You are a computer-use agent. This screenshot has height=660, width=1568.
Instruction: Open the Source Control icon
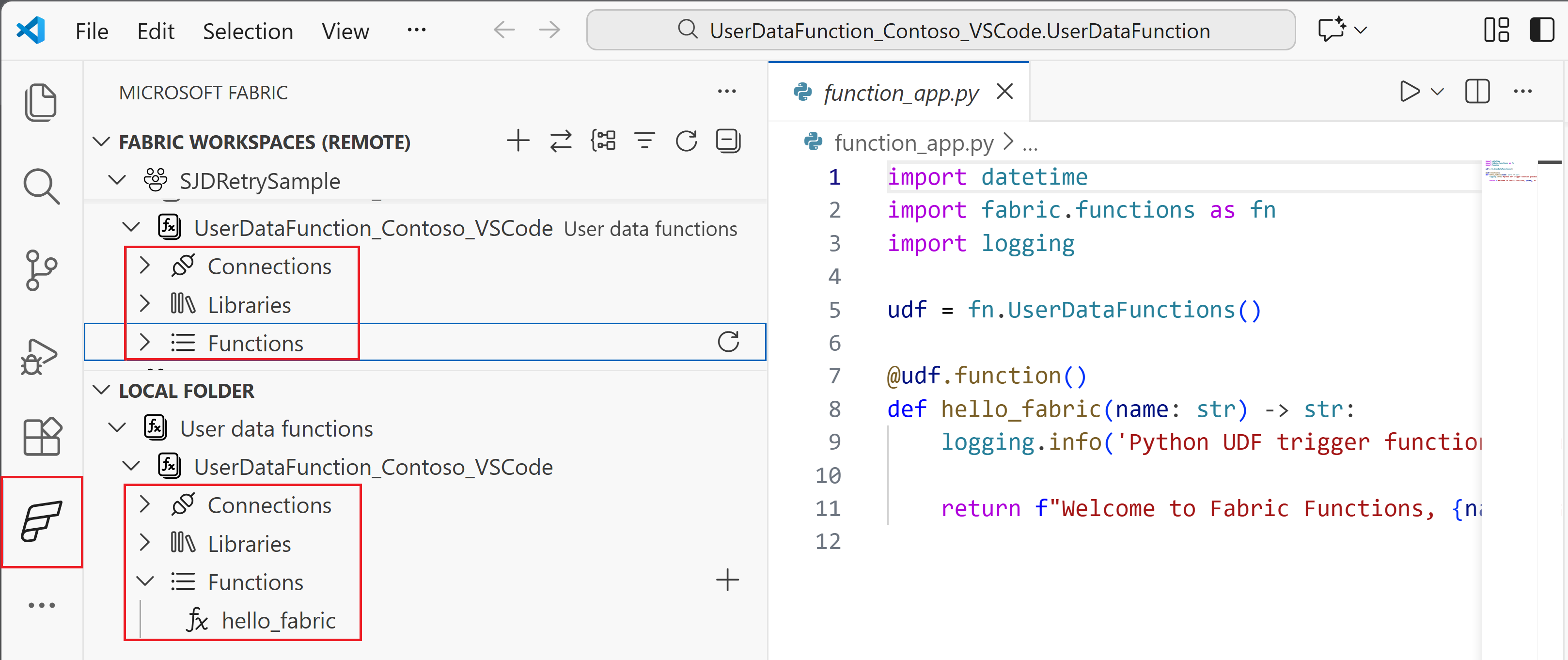click(41, 270)
